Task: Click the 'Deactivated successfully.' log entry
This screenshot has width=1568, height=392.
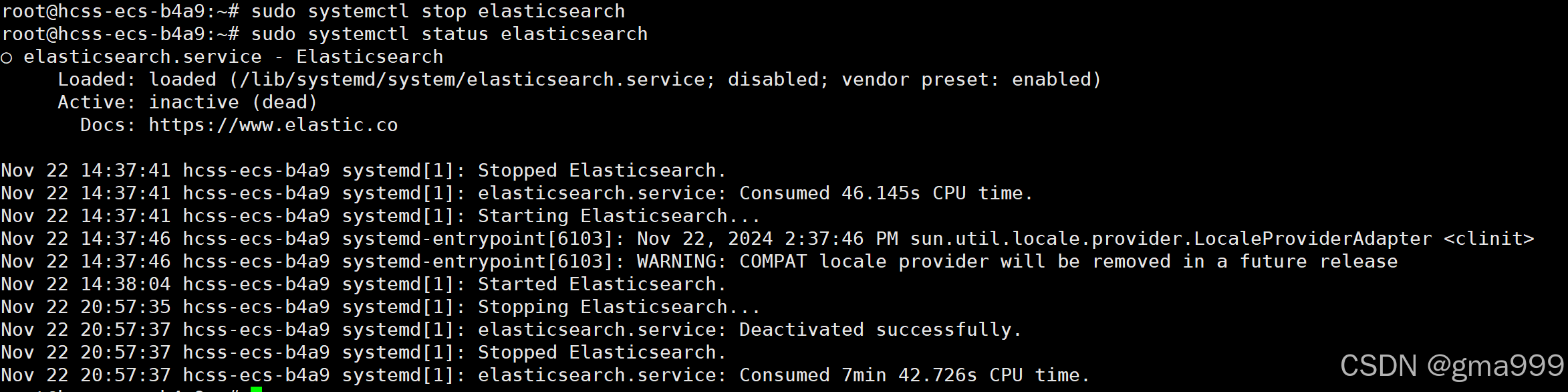Action: pos(880,330)
